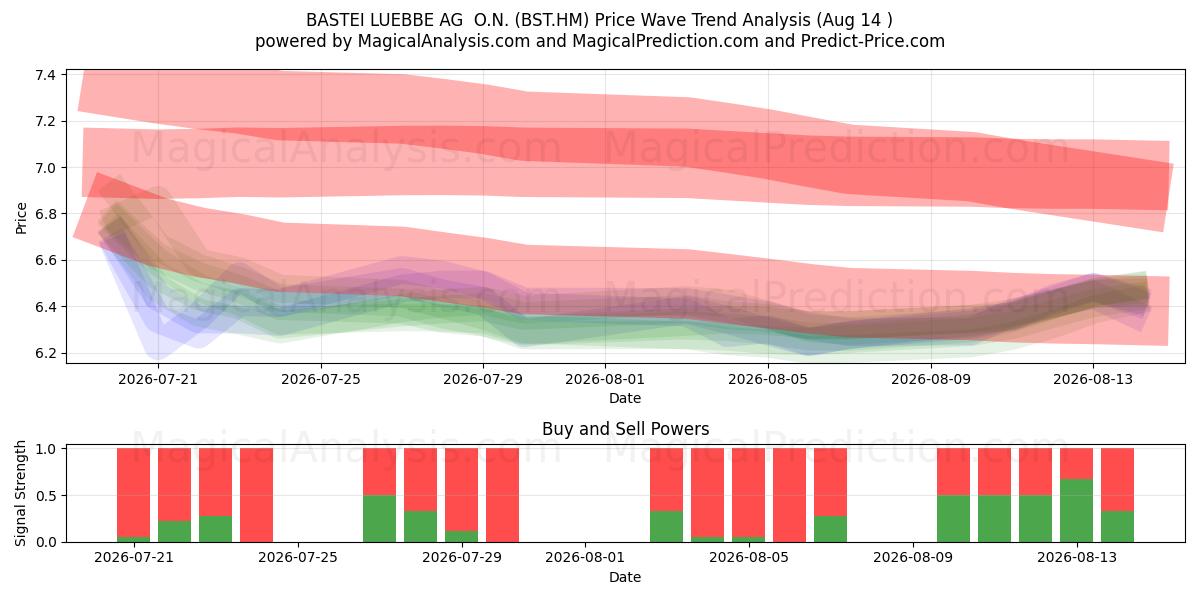
Task: Click the 7.0 tick on the Price axis
Action: point(46,168)
